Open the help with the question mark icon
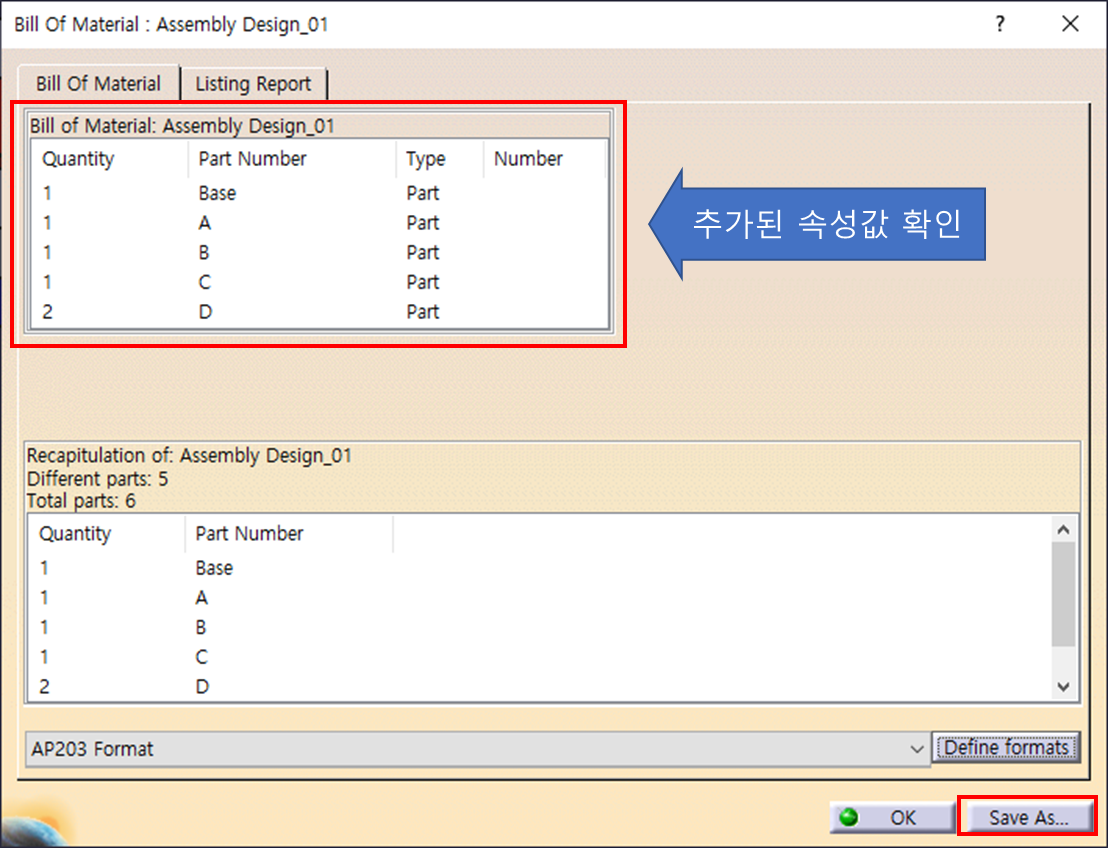This screenshot has width=1108, height=848. tap(1000, 24)
